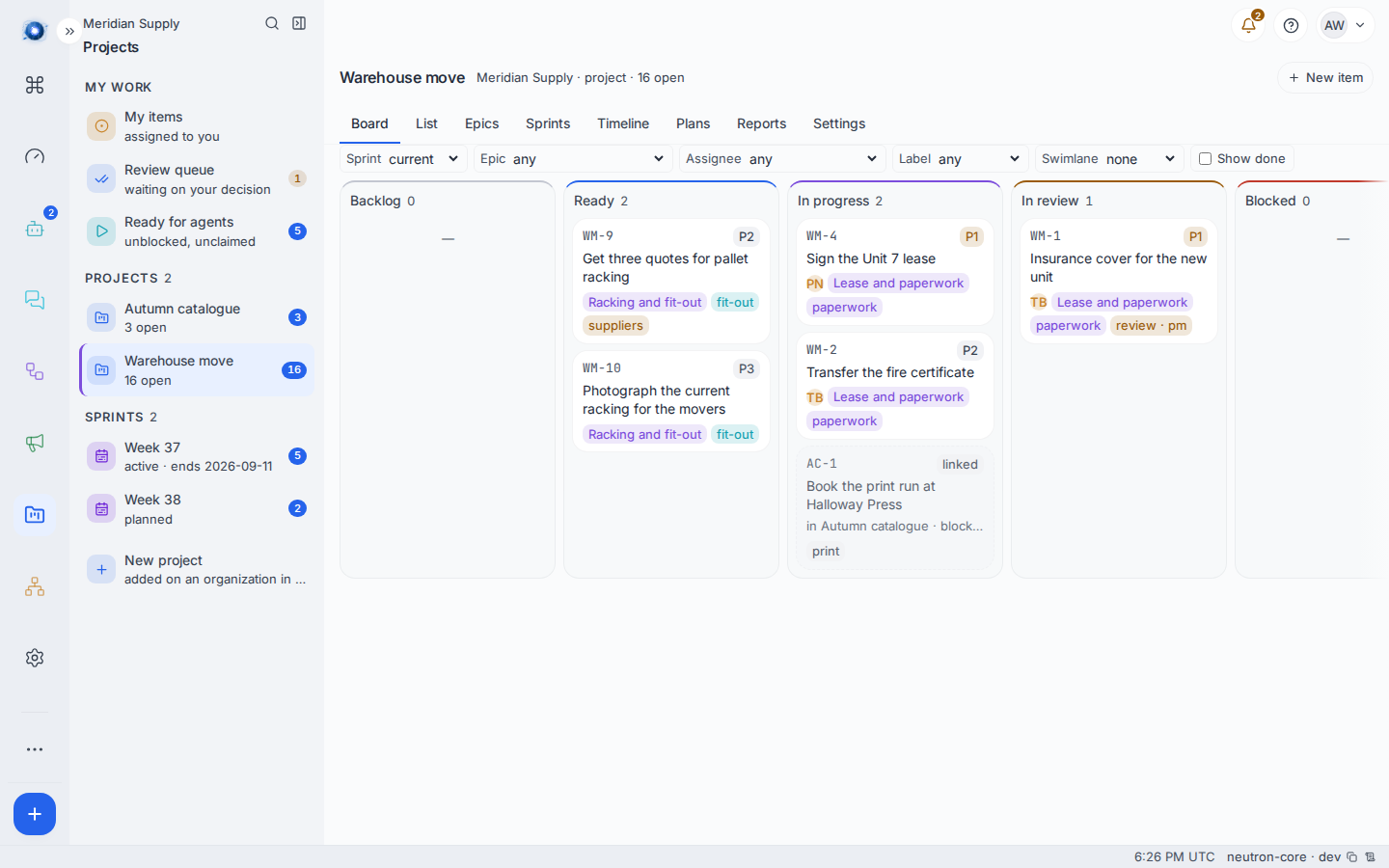Open the settings gear in the rail
Viewport: 1389px width, 868px height.
click(x=35, y=658)
